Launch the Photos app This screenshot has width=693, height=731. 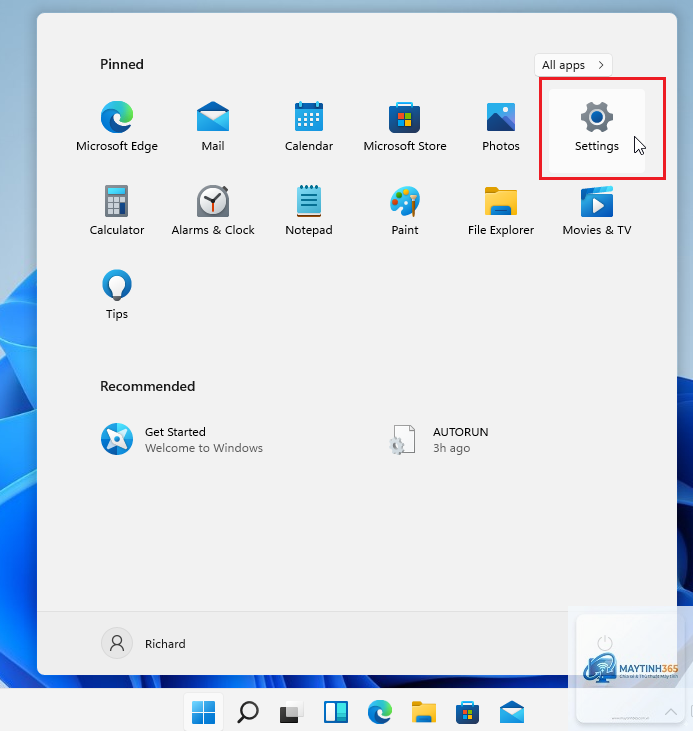pos(501,126)
